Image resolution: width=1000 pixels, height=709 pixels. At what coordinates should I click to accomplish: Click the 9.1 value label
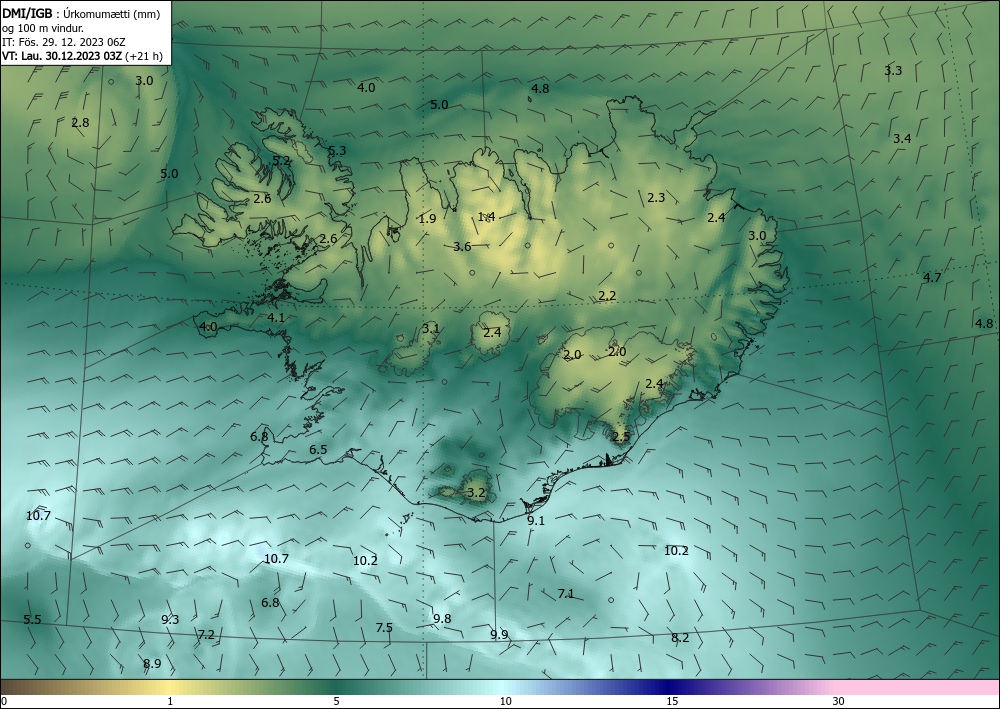[x=536, y=520]
